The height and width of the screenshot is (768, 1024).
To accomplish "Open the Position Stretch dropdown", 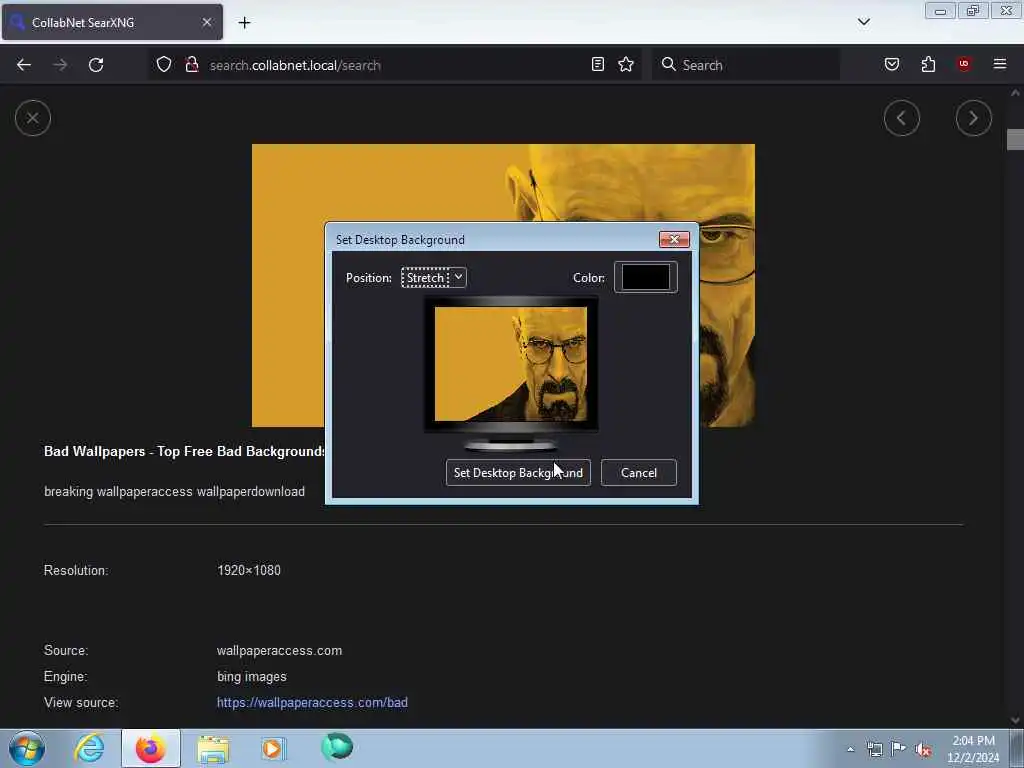I will pos(434,278).
